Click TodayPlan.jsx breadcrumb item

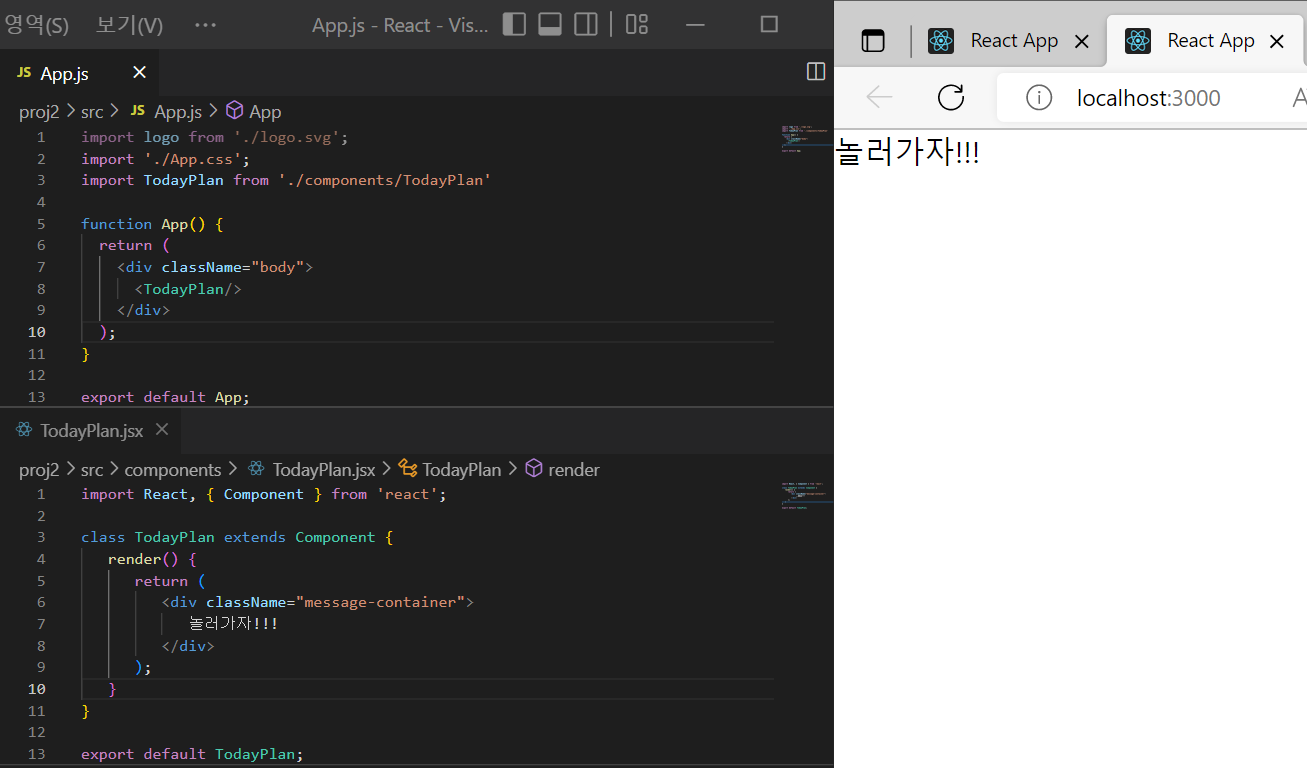[324, 469]
